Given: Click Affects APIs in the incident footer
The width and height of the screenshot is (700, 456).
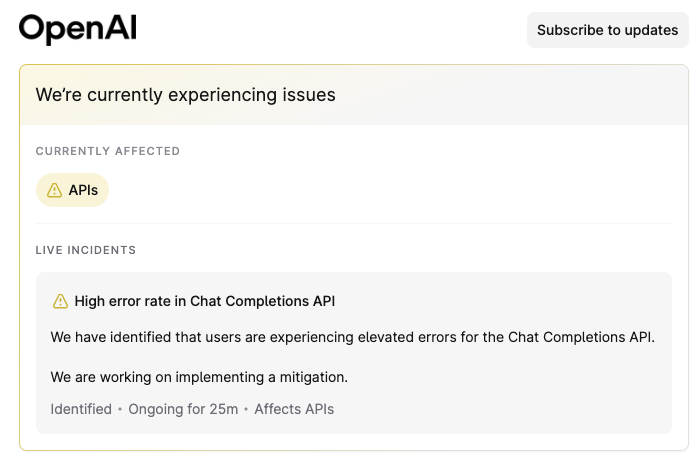Looking at the screenshot, I should [x=294, y=409].
